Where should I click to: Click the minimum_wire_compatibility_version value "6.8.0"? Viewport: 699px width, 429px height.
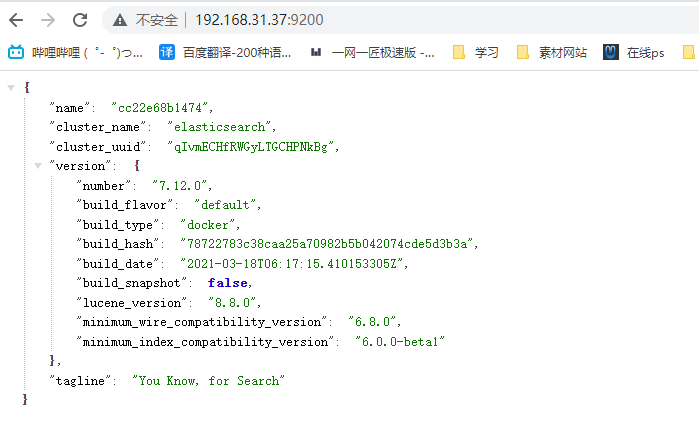pyautogui.click(x=372, y=322)
